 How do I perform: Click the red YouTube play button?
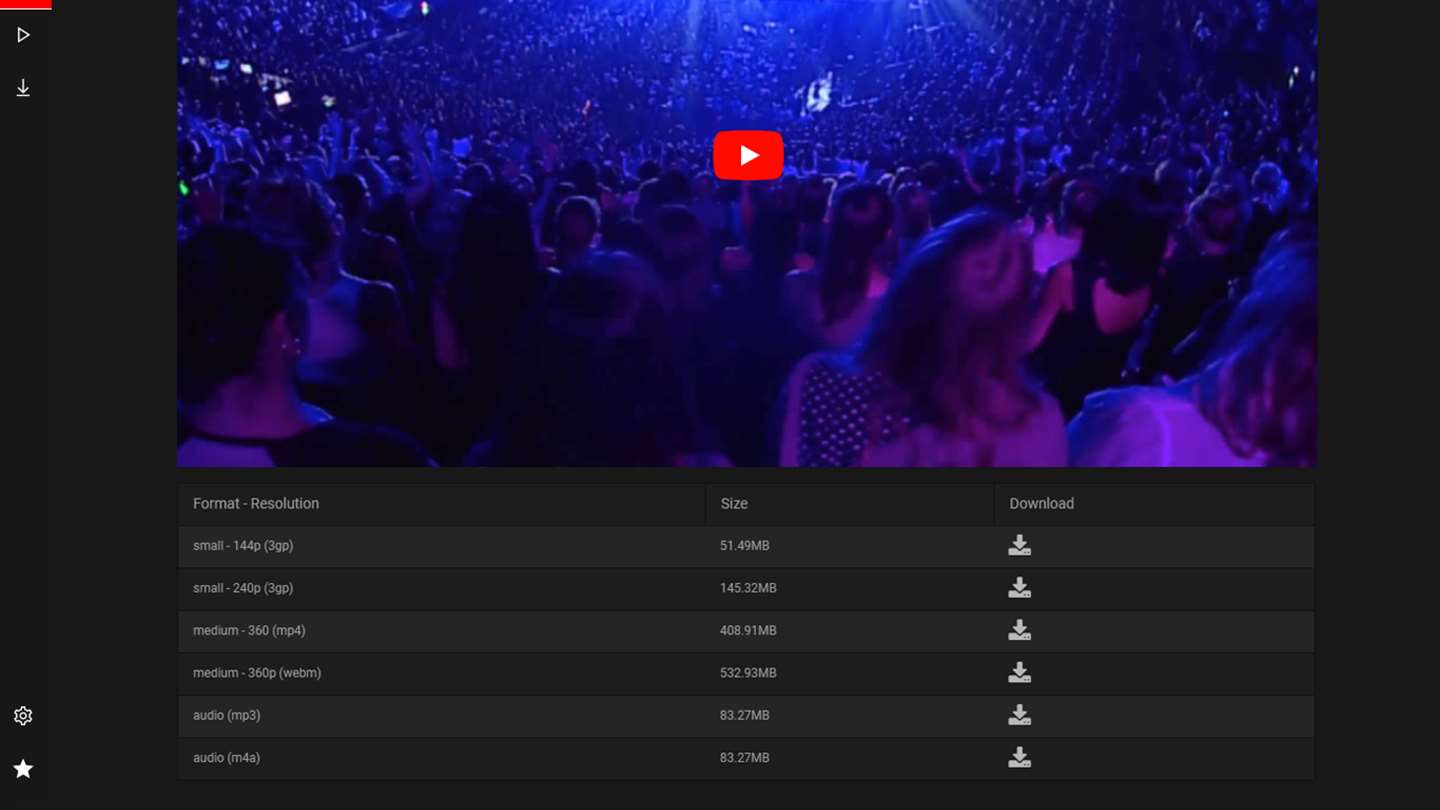click(748, 155)
